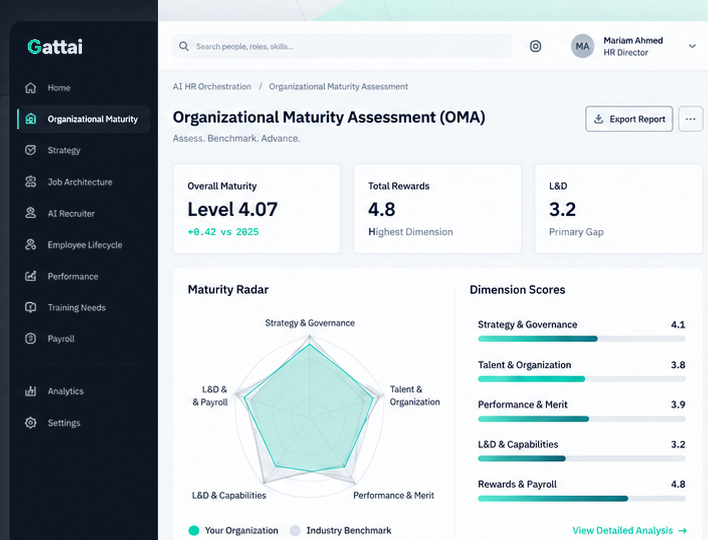Click the Analytics bar chart icon
Image resolution: width=708 pixels, height=540 pixels.
pyautogui.click(x=30, y=391)
